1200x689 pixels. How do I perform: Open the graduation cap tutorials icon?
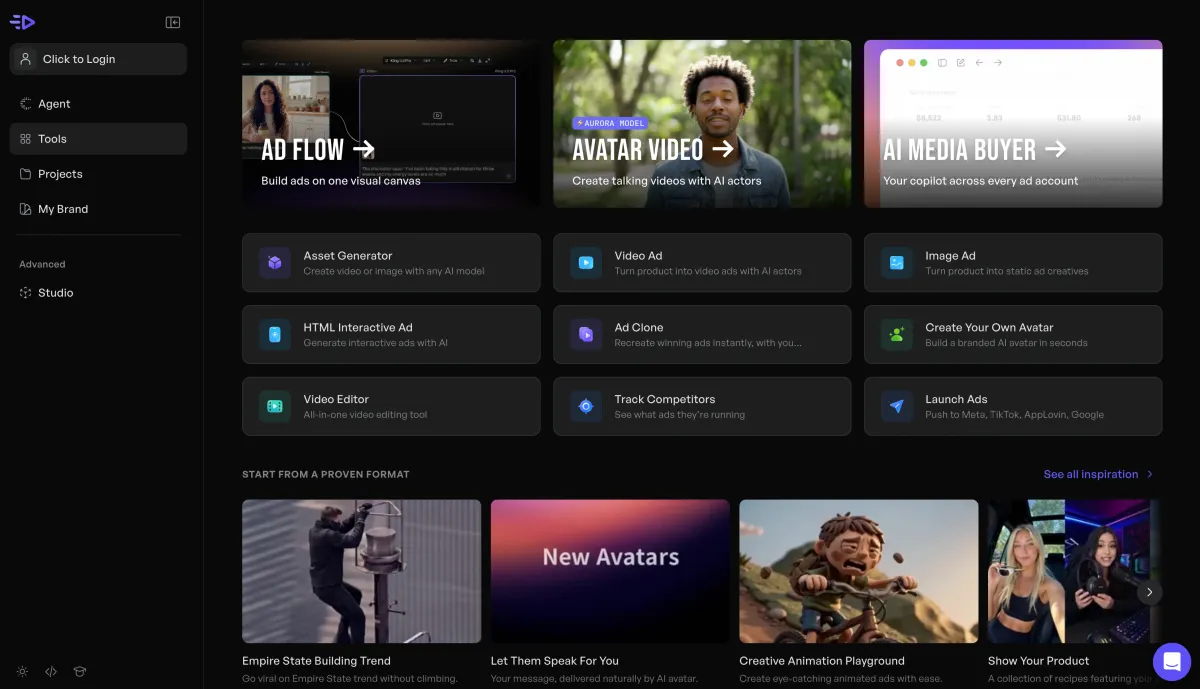pos(80,671)
